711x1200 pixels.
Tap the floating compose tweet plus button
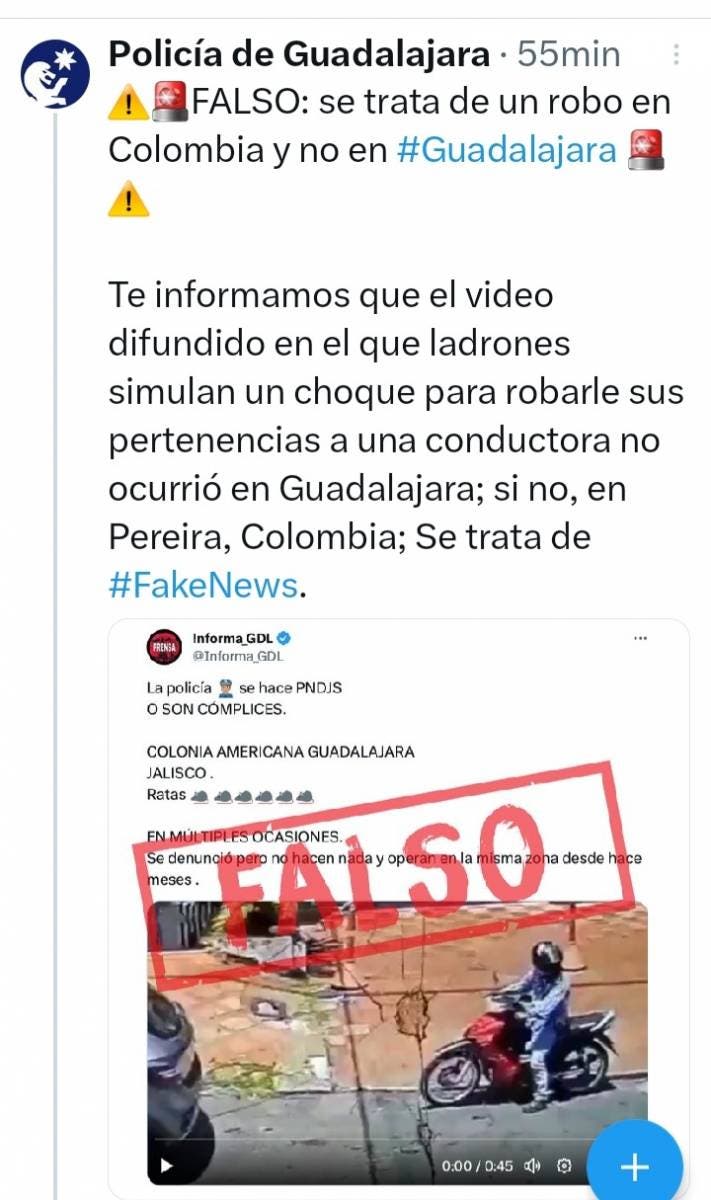[x=635, y=1165]
